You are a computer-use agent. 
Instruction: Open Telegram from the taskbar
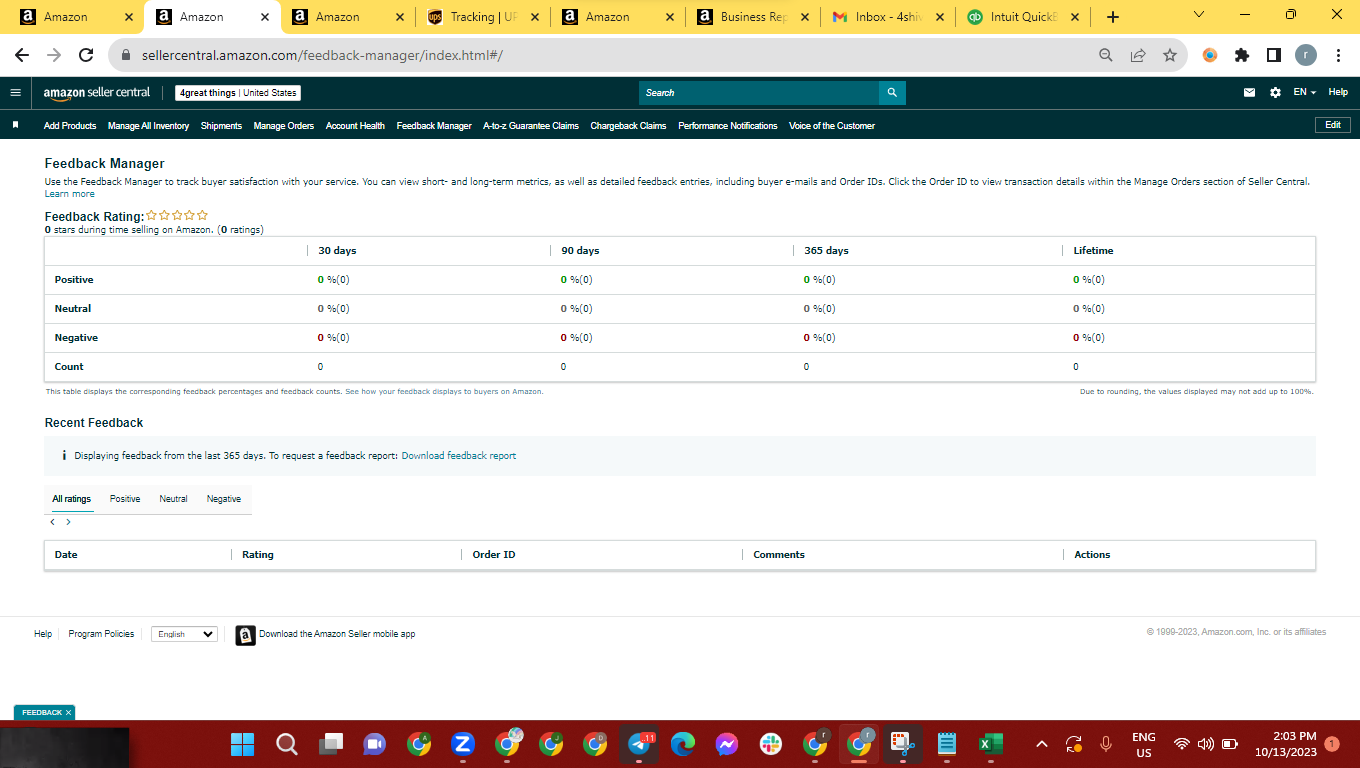[640, 744]
